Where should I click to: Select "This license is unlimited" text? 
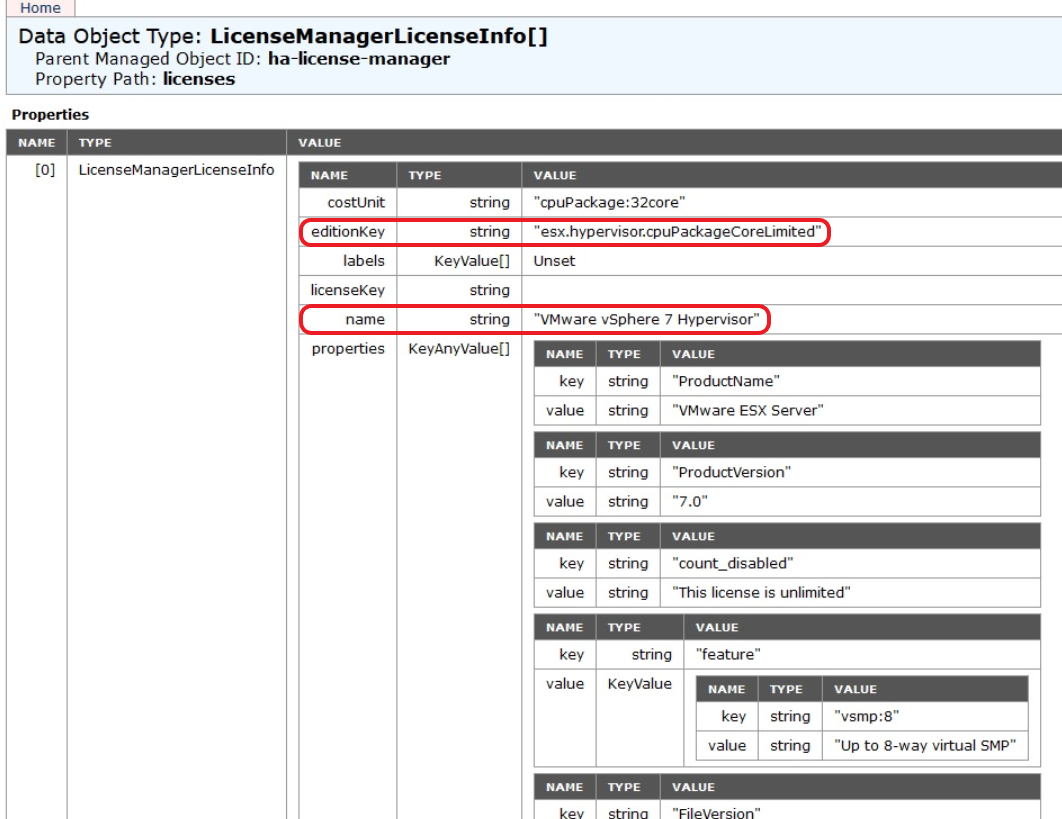coord(761,593)
